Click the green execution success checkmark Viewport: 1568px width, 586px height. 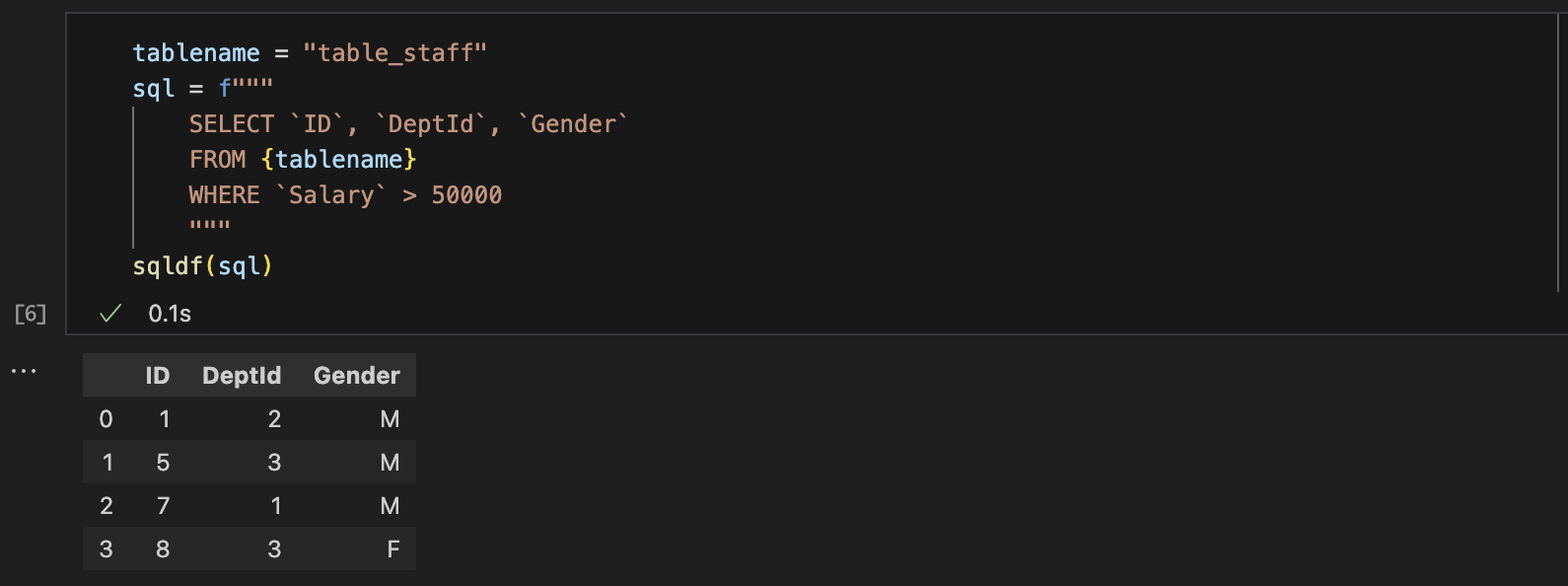click(x=110, y=314)
